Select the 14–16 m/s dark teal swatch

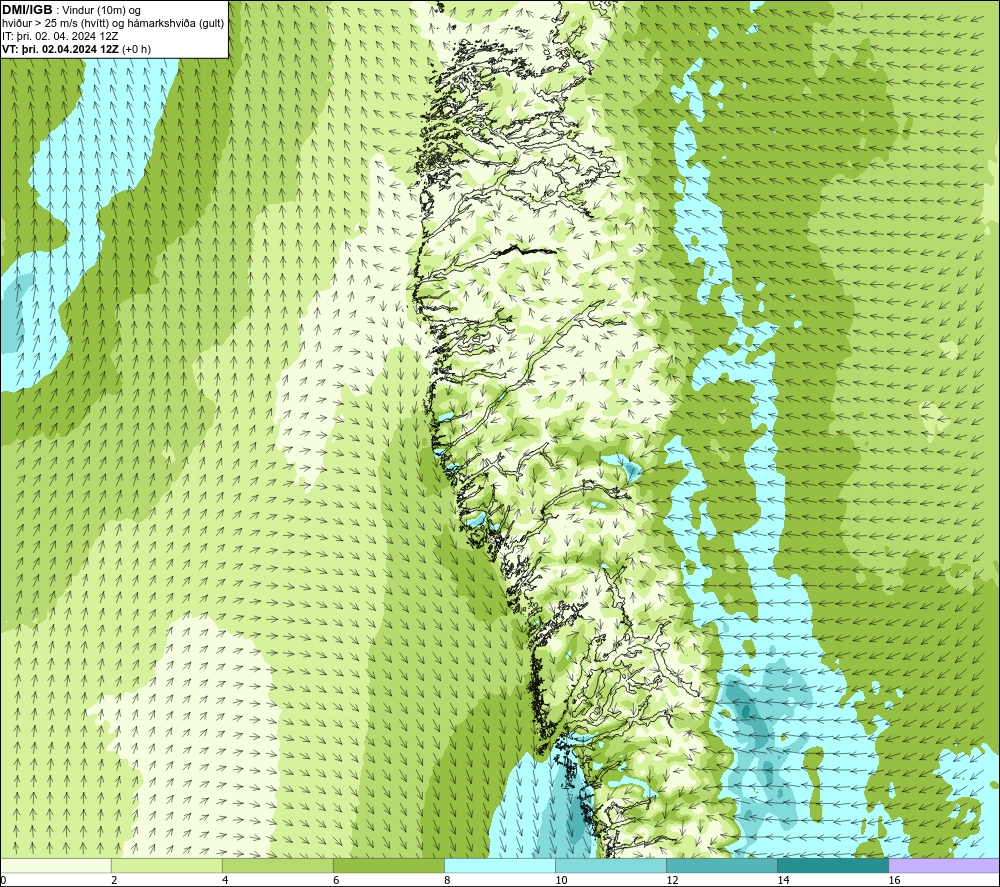tap(833, 866)
